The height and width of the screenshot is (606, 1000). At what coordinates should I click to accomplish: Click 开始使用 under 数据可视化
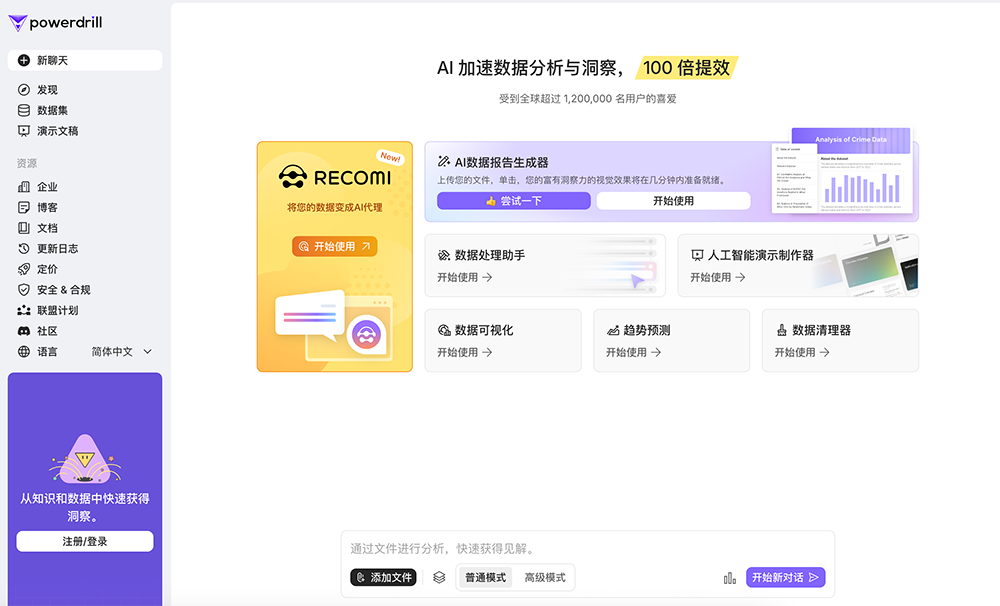[x=464, y=352]
